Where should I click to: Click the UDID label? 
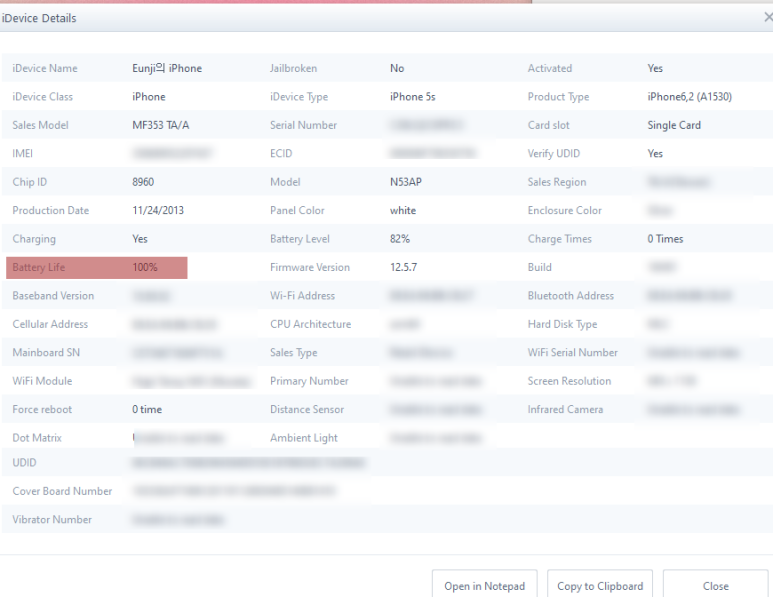click(x=24, y=462)
